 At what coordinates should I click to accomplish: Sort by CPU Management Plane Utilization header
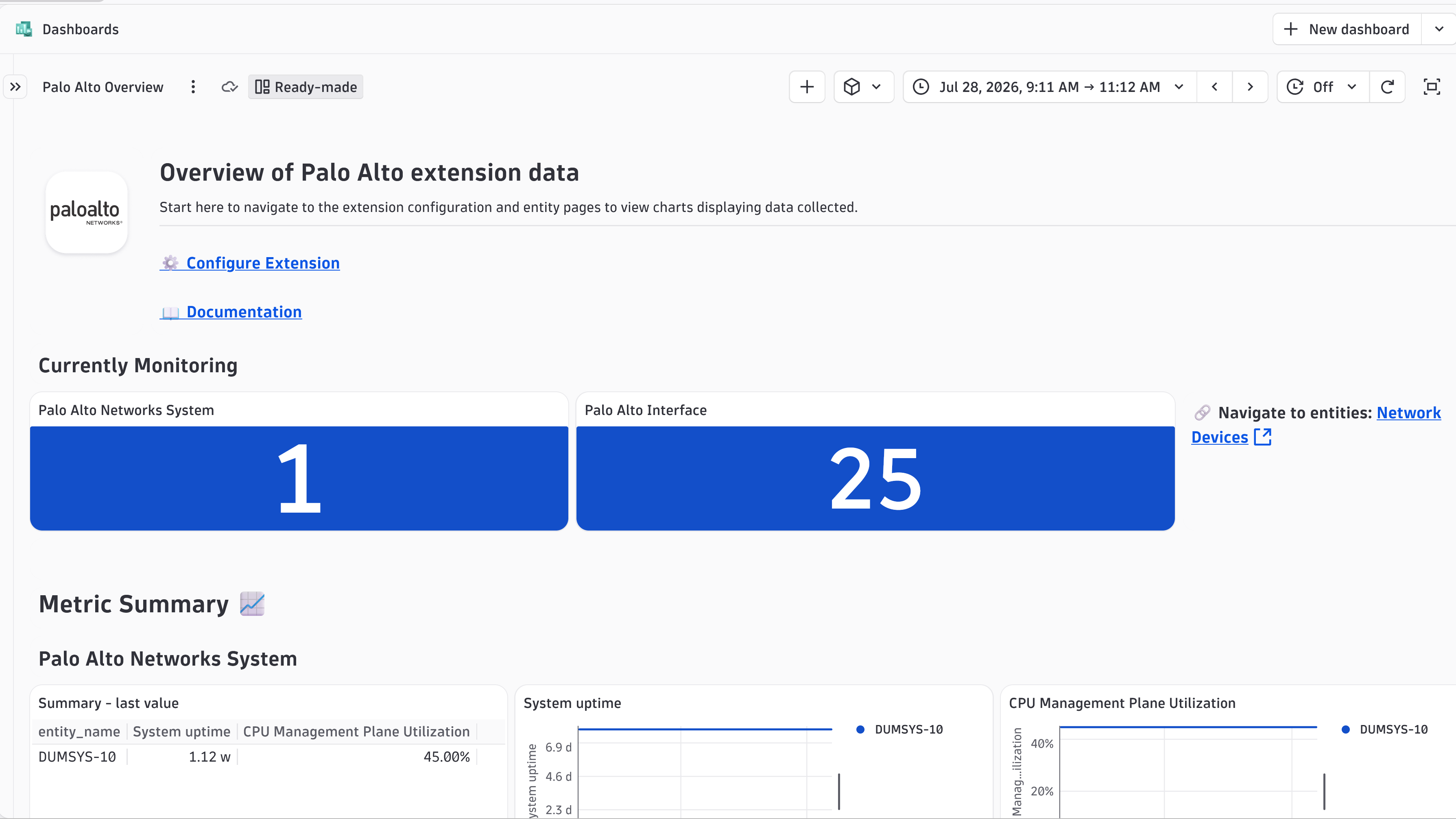pos(356,732)
